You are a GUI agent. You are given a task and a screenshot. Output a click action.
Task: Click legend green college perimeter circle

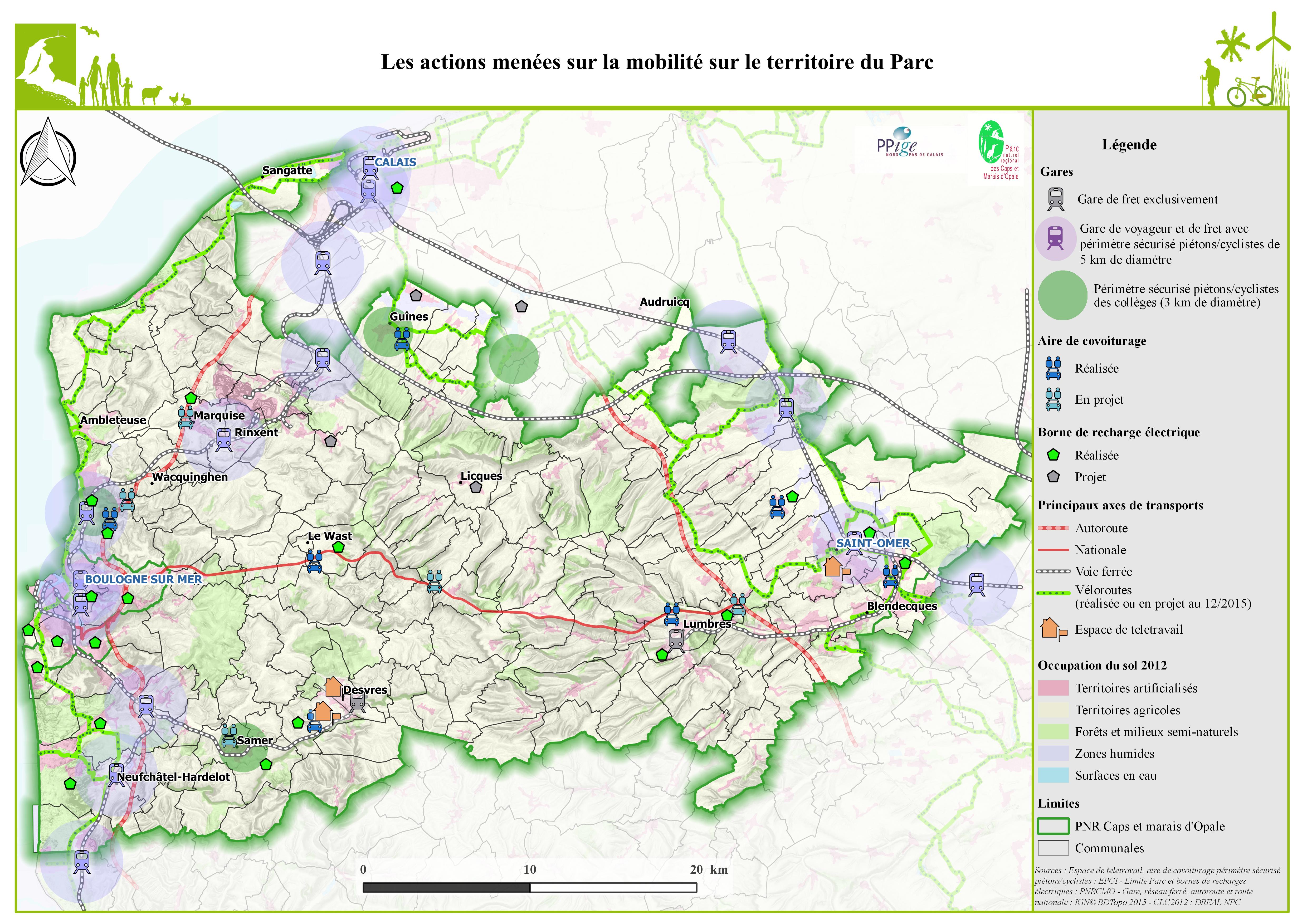click(x=1062, y=295)
